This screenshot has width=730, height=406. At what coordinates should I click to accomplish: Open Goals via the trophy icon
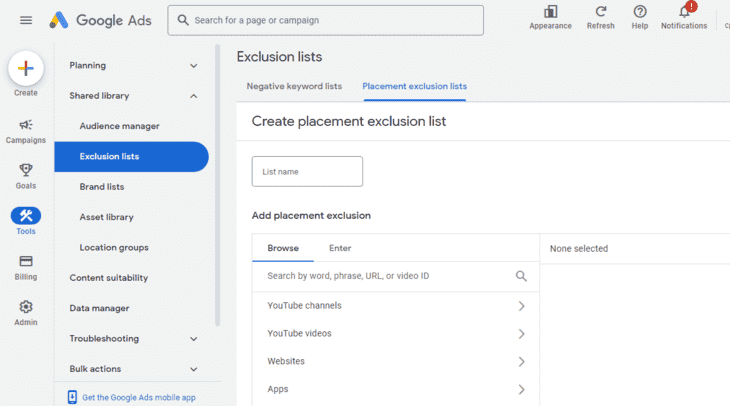point(26,170)
